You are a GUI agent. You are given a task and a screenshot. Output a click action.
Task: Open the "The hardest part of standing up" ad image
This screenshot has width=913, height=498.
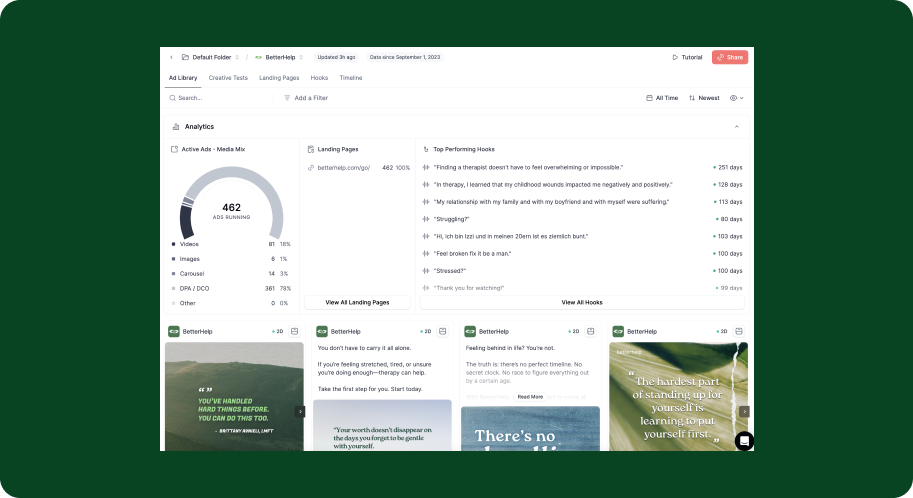coord(678,397)
